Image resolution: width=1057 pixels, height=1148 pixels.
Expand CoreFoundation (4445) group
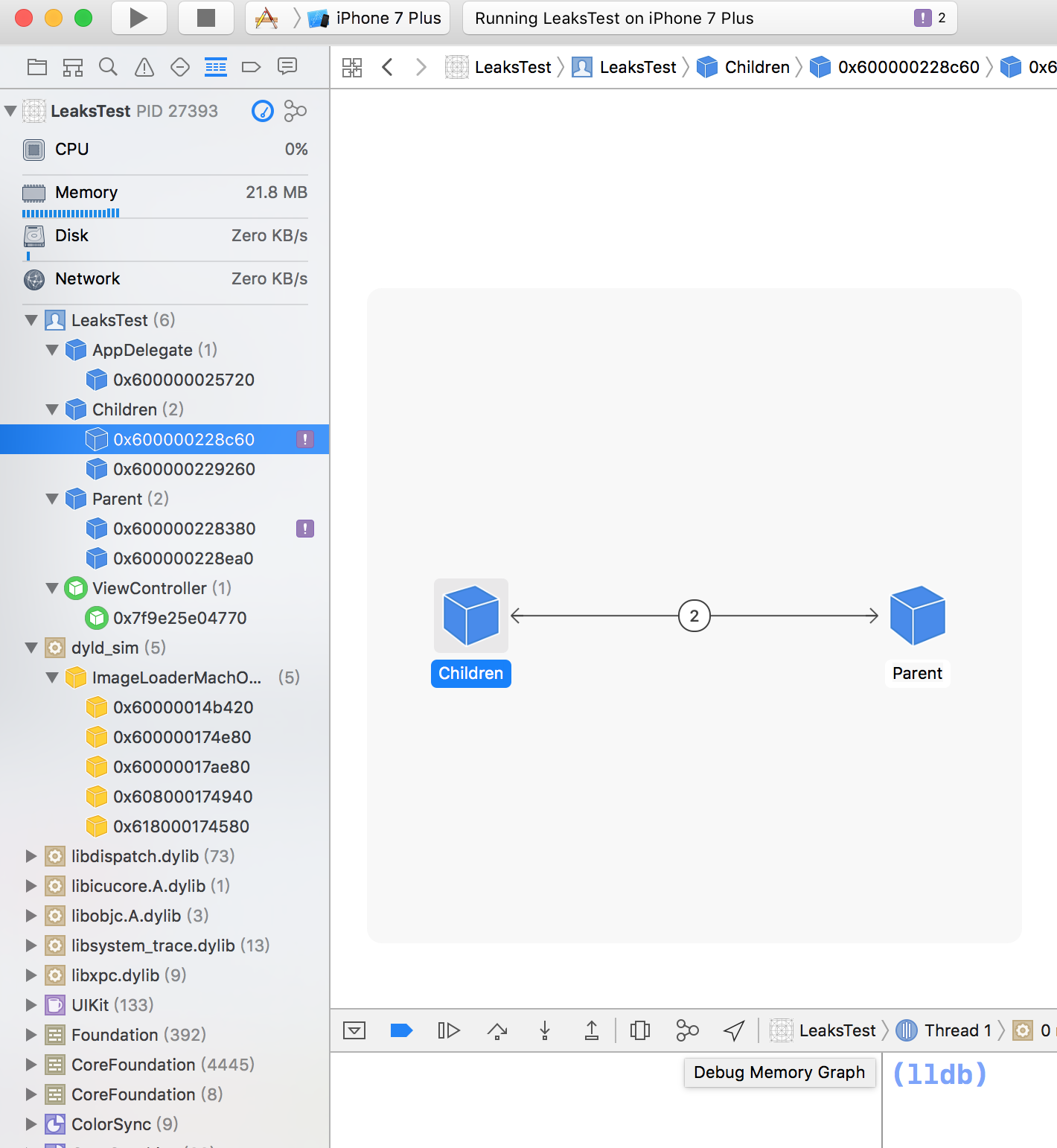tap(31, 1065)
